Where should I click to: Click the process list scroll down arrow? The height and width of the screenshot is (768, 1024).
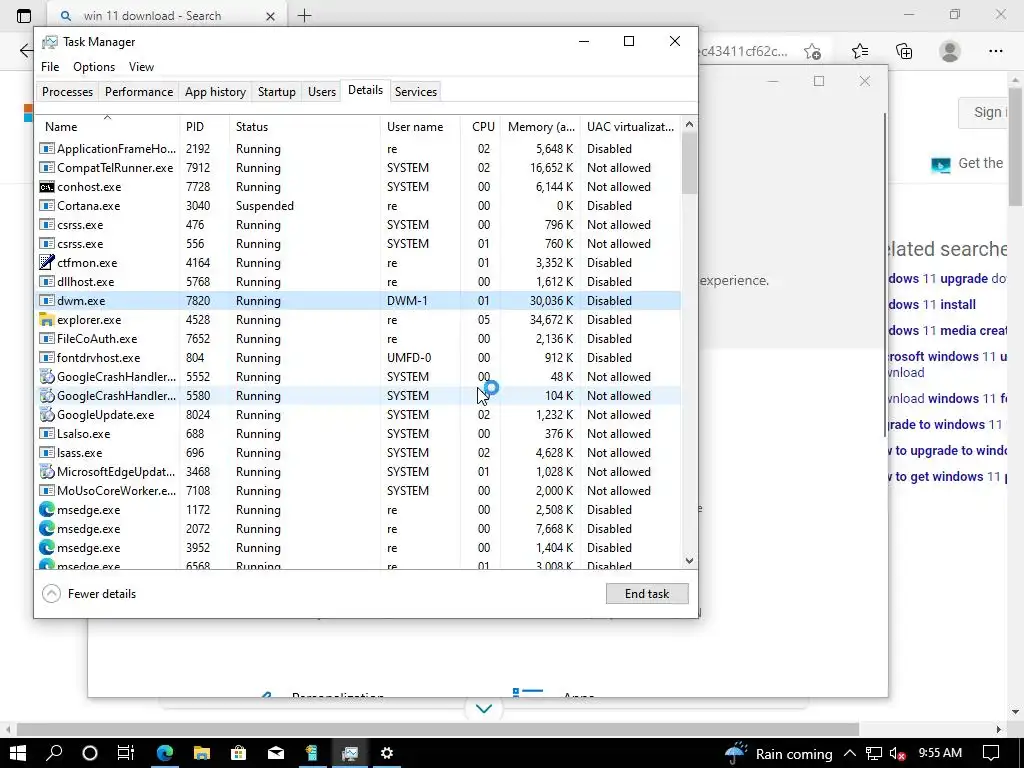click(689, 561)
